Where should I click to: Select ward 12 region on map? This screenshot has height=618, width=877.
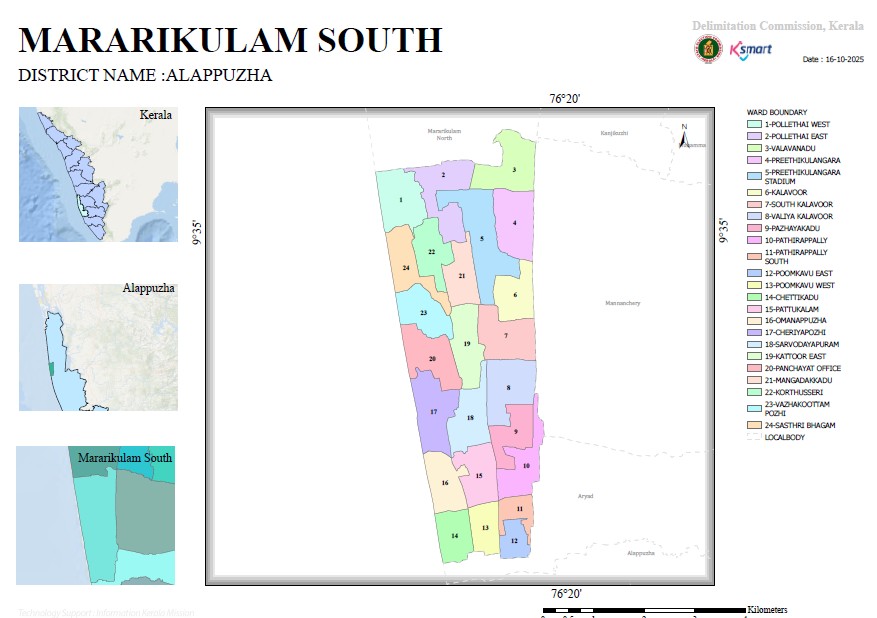(x=515, y=540)
